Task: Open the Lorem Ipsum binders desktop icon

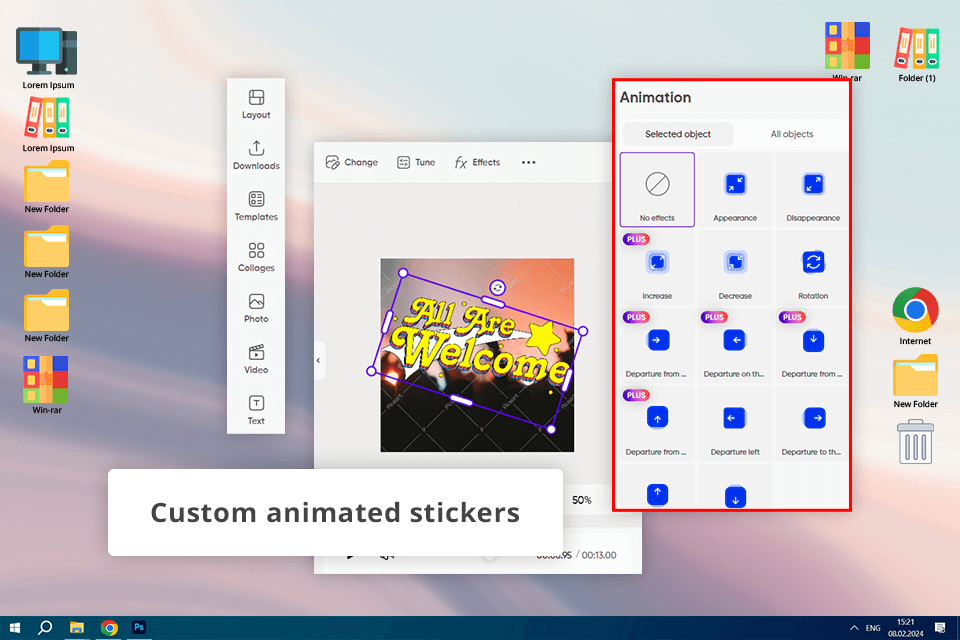Action: click(x=48, y=125)
